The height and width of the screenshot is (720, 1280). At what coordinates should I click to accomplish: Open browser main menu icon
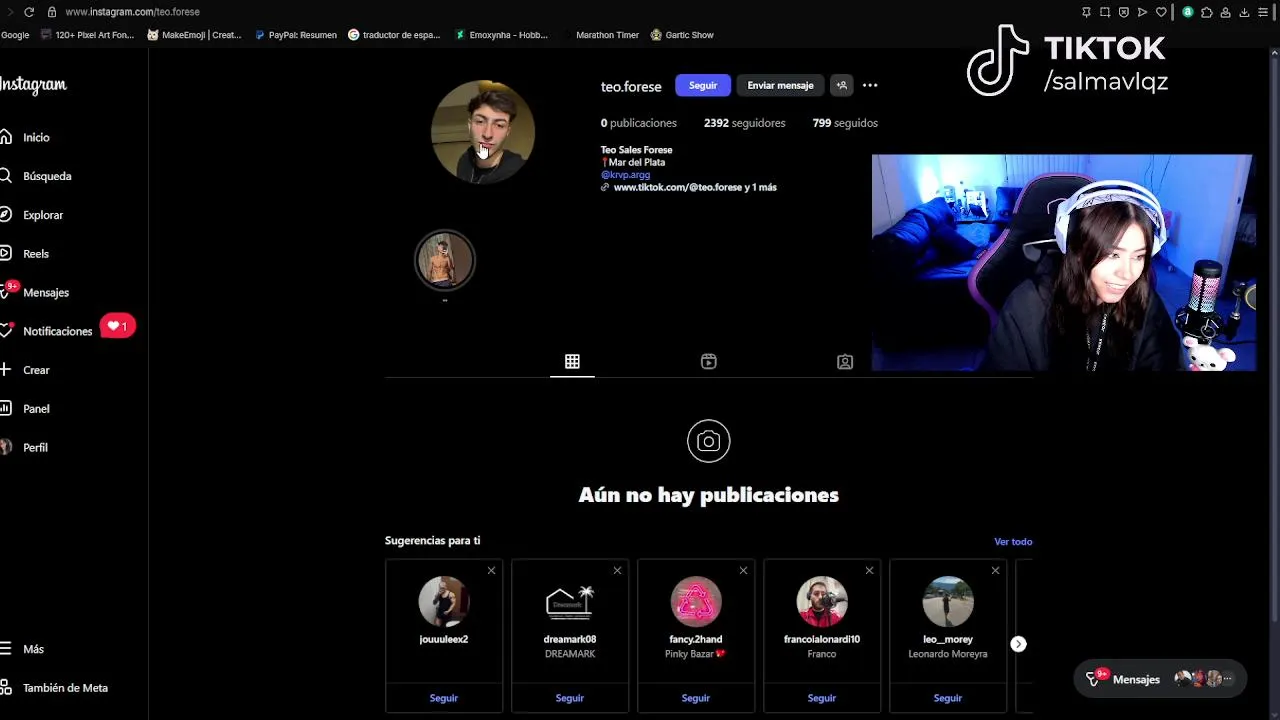(x=1263, y=12)
